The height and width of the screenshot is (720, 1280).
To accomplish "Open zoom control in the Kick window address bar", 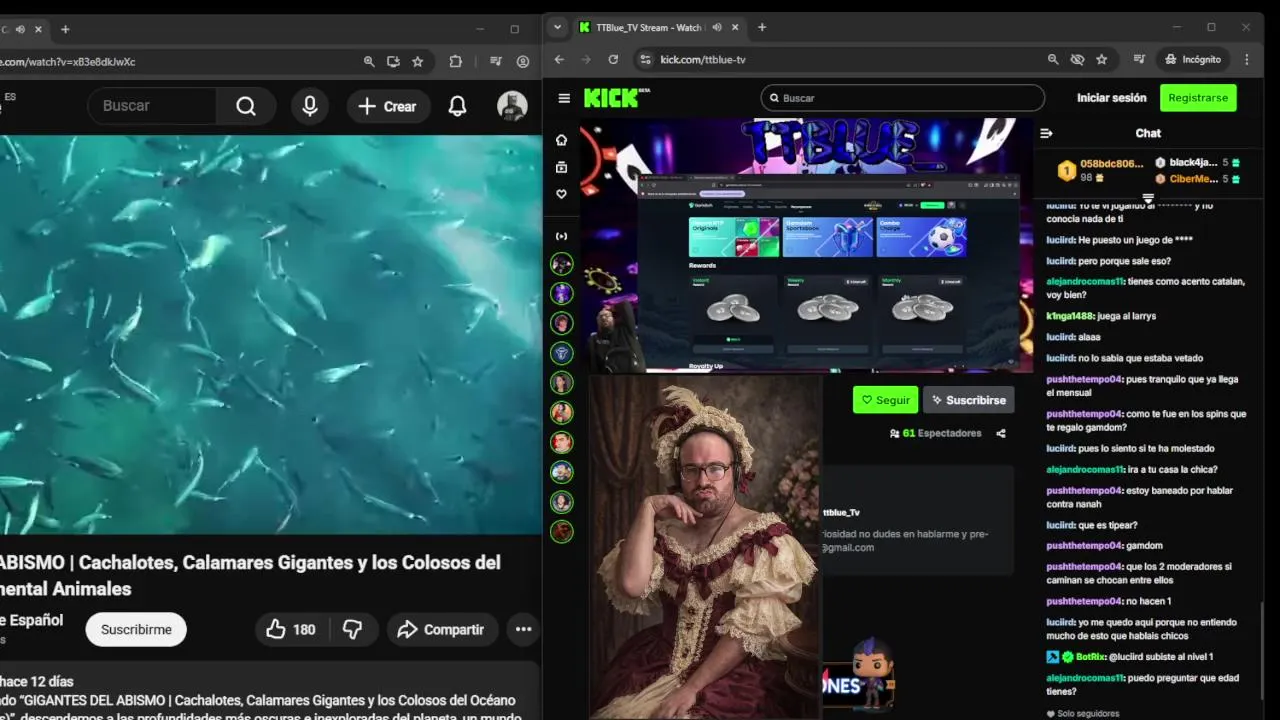I will 1053,59.
